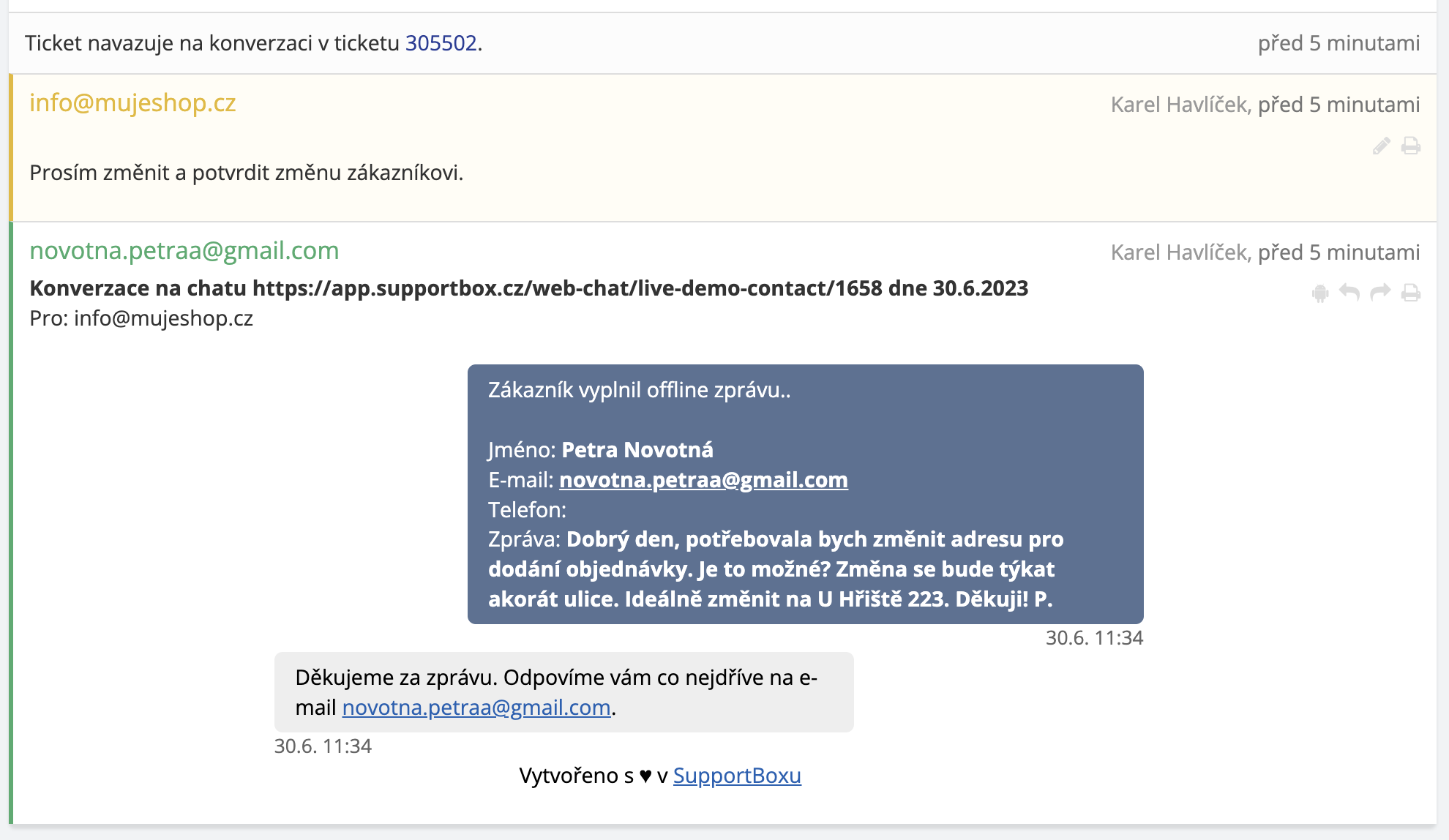
Task: Print the chat conversation message
Action: [x=1411, y=293]
